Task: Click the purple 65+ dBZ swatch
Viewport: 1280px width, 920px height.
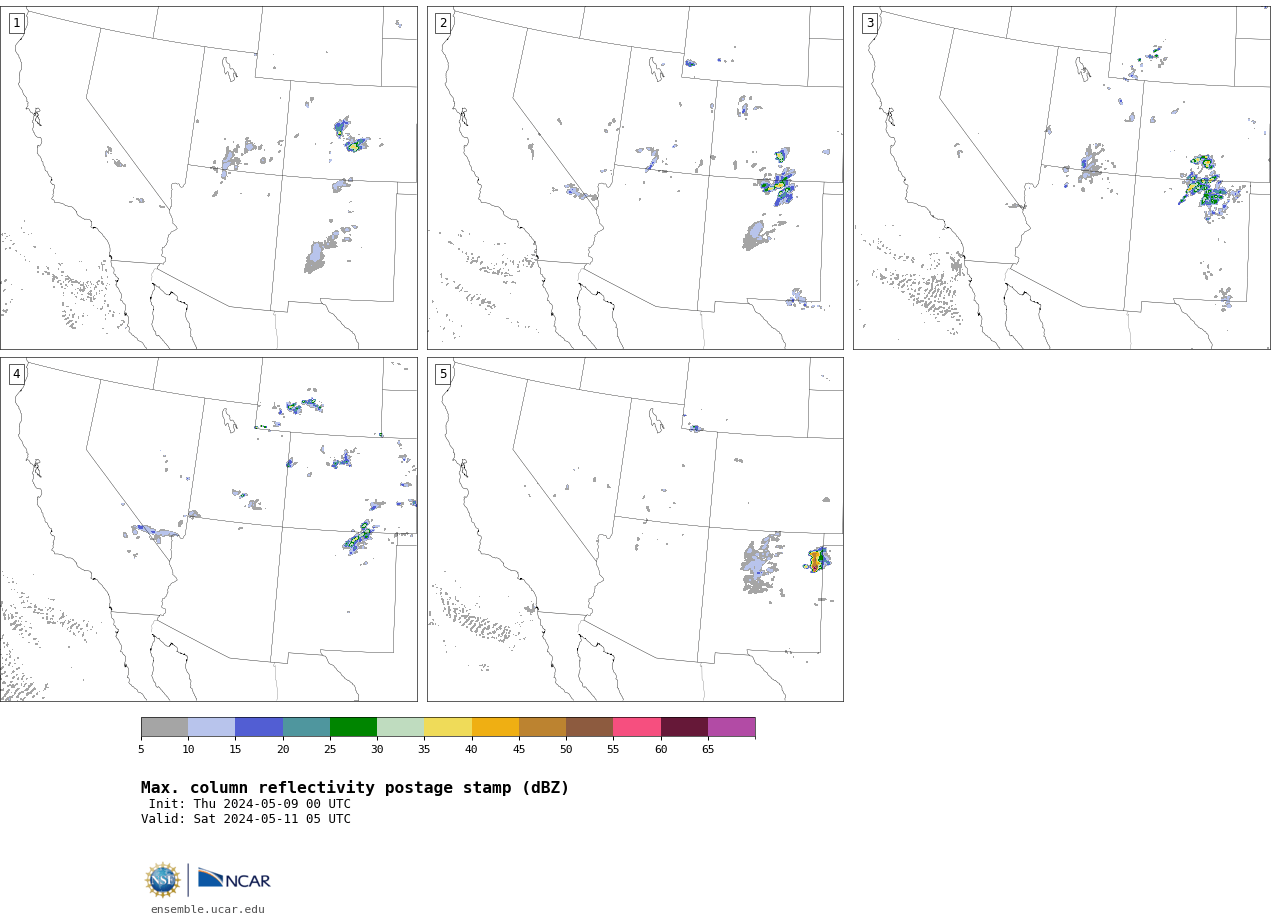Action: coord(731,727)
